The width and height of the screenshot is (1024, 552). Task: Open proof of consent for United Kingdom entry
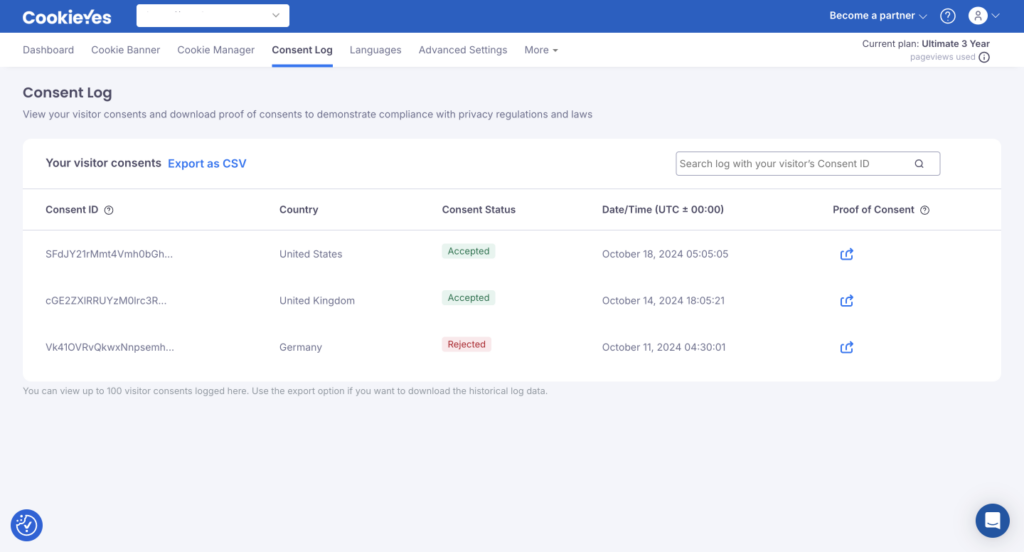coord(846,300)
